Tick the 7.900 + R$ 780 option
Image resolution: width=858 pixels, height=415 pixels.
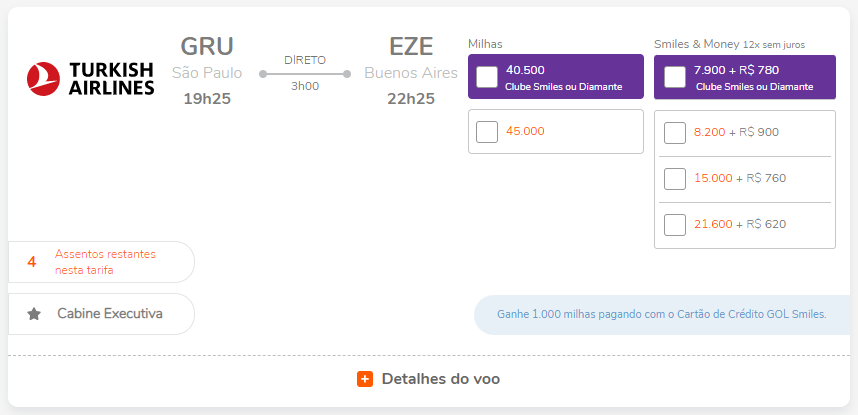pyautogui.click(x=675, y=77)
